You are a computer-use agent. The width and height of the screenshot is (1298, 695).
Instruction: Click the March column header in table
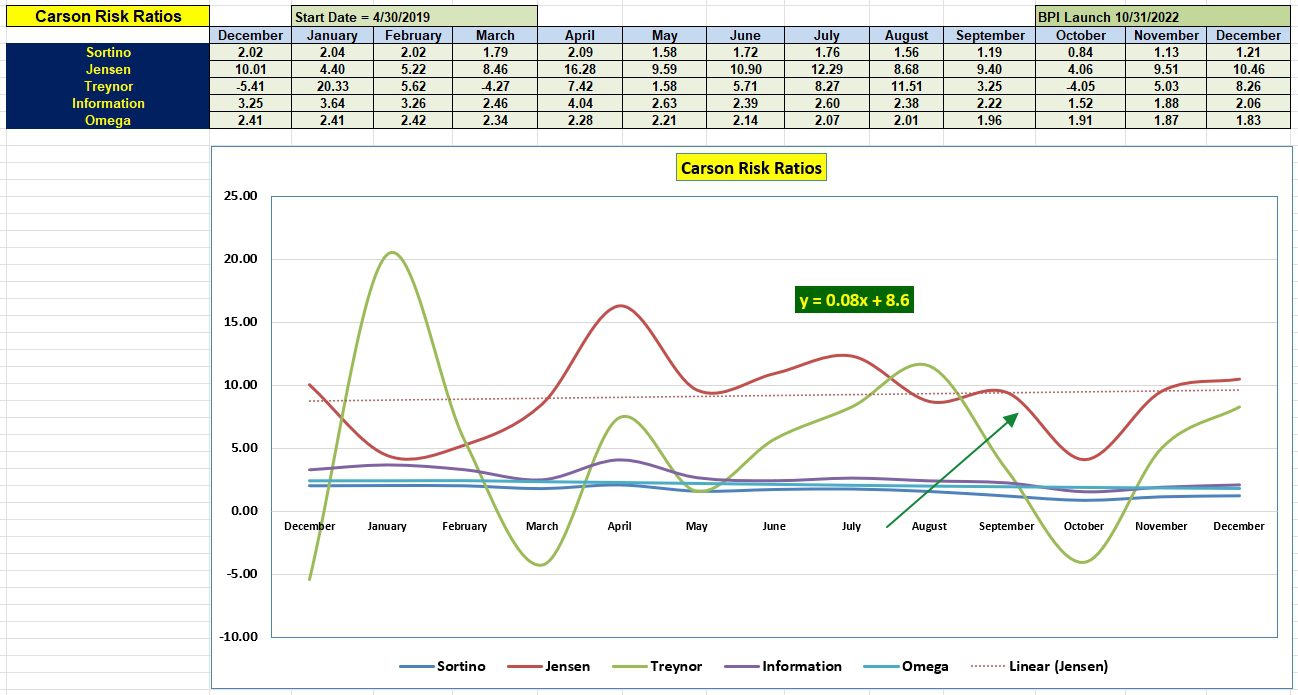tap(496, 35)
